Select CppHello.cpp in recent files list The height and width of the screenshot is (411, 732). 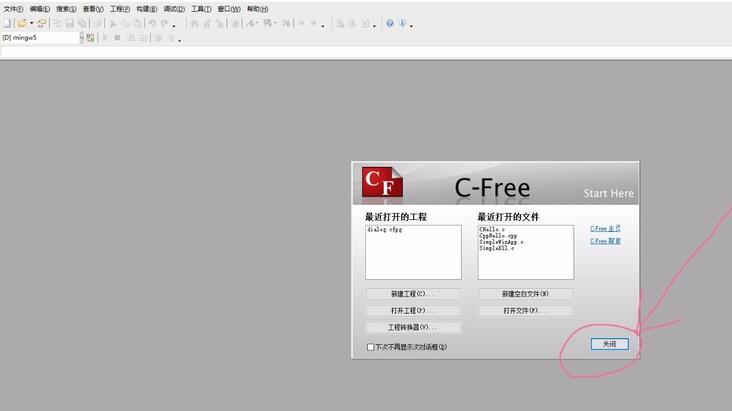pos(498,236)
